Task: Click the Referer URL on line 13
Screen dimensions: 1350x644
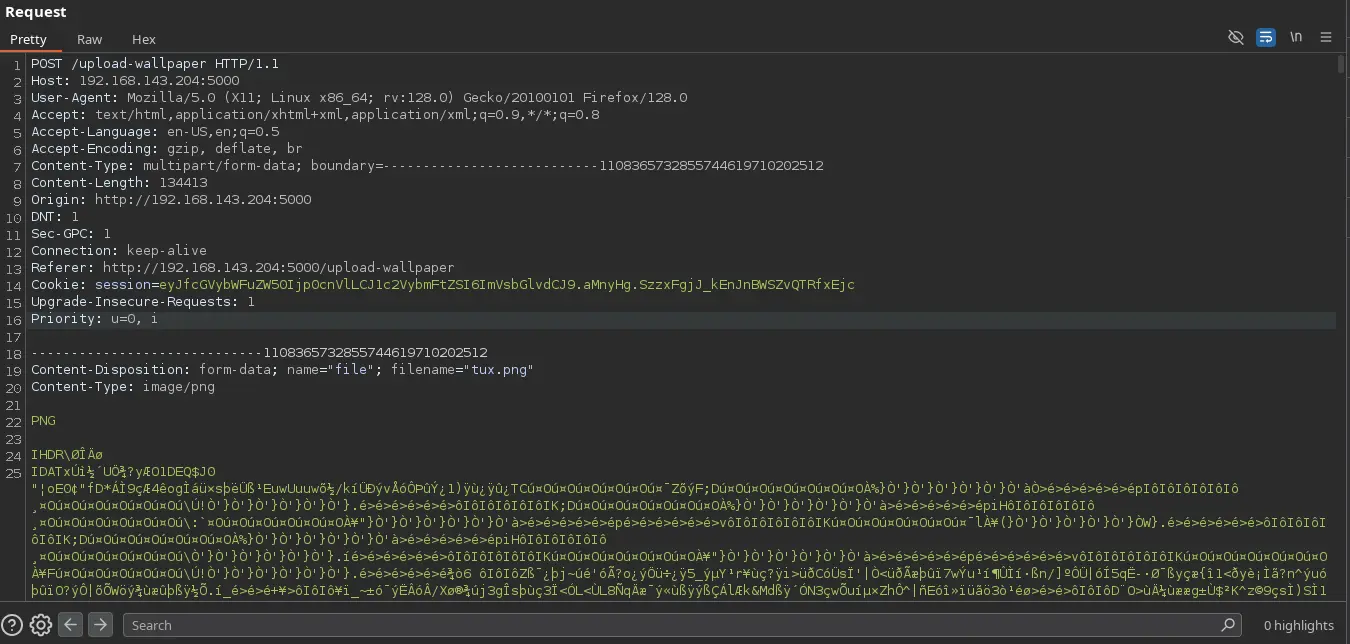Action: (x=278, y=268)
